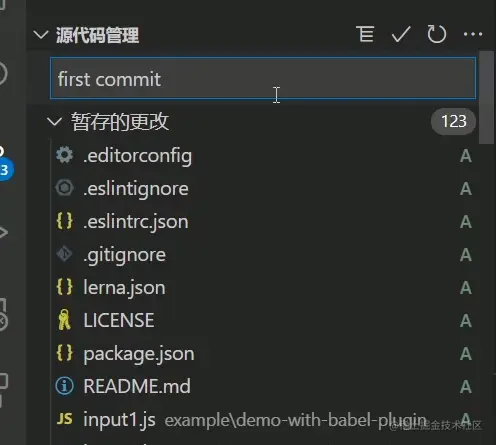Click the JS icon beside input1.js
This screenshot has width=496, height=445.
(65, 419)
